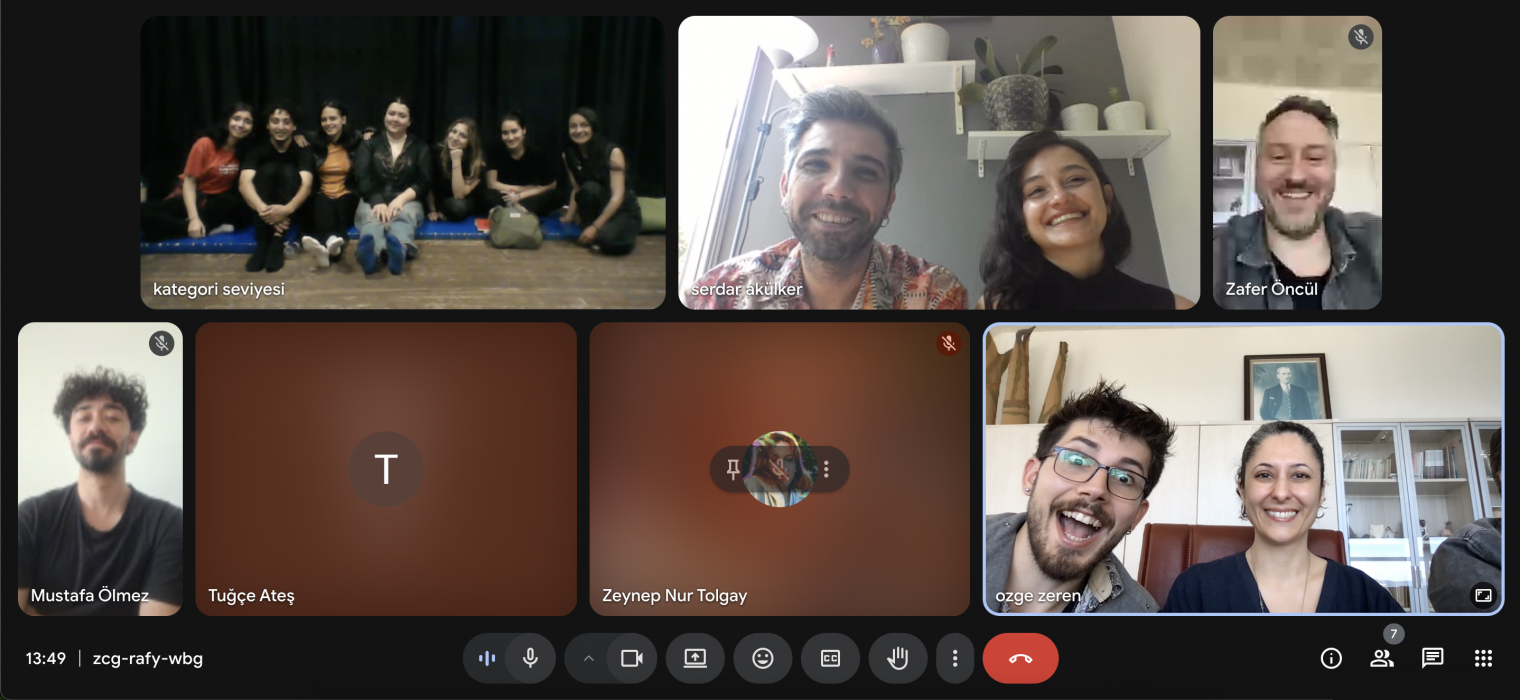The height and width of the screenshot is (700, 1520).
Task: Raise your hand
Action: 898,658
